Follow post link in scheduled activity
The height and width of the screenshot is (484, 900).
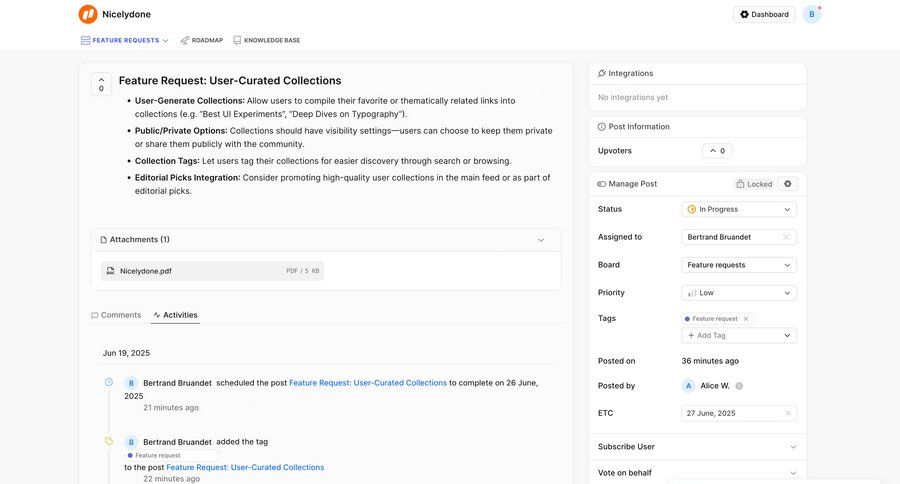368,383
